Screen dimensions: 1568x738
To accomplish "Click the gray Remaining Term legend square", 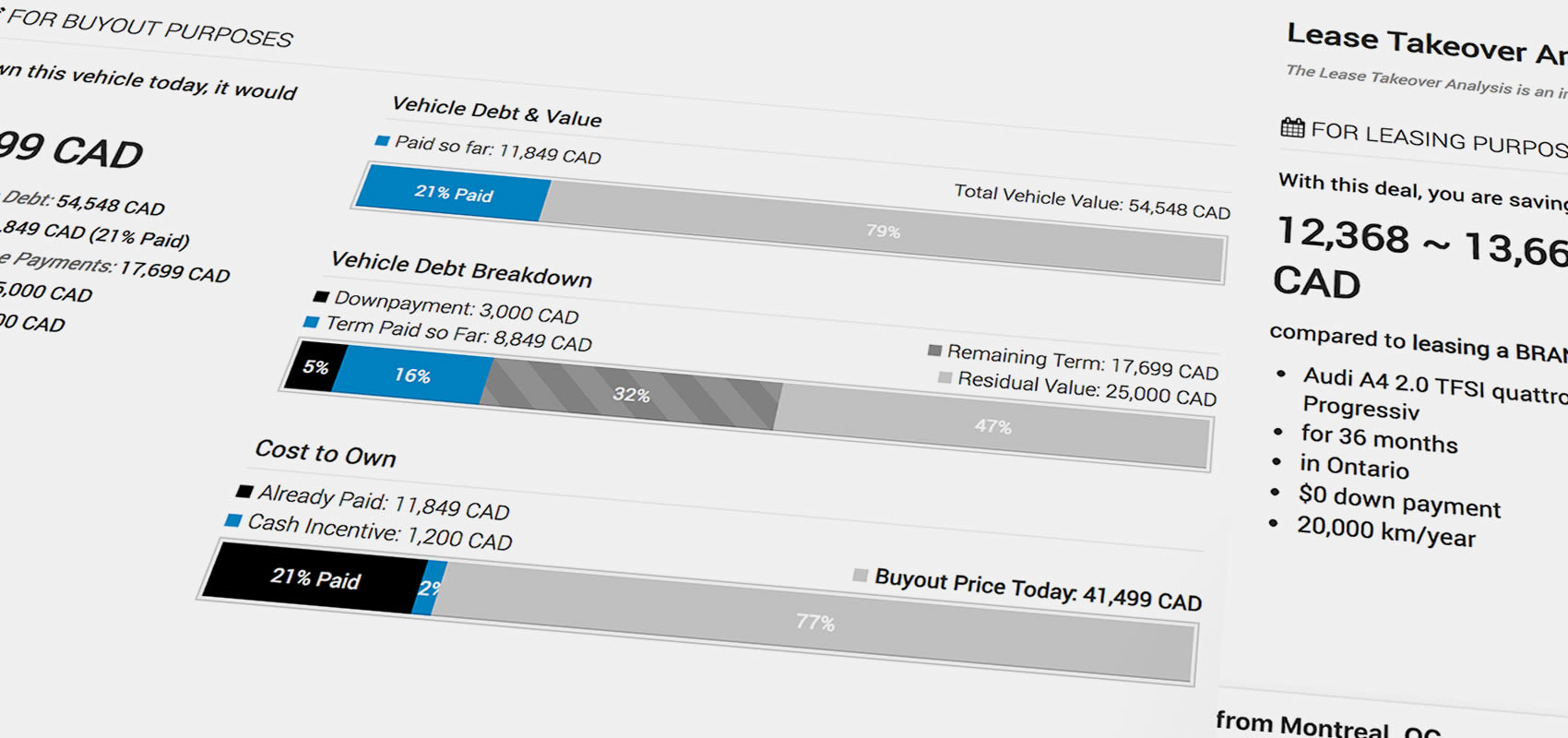I will pyautogui.click(x=934, y=351).
